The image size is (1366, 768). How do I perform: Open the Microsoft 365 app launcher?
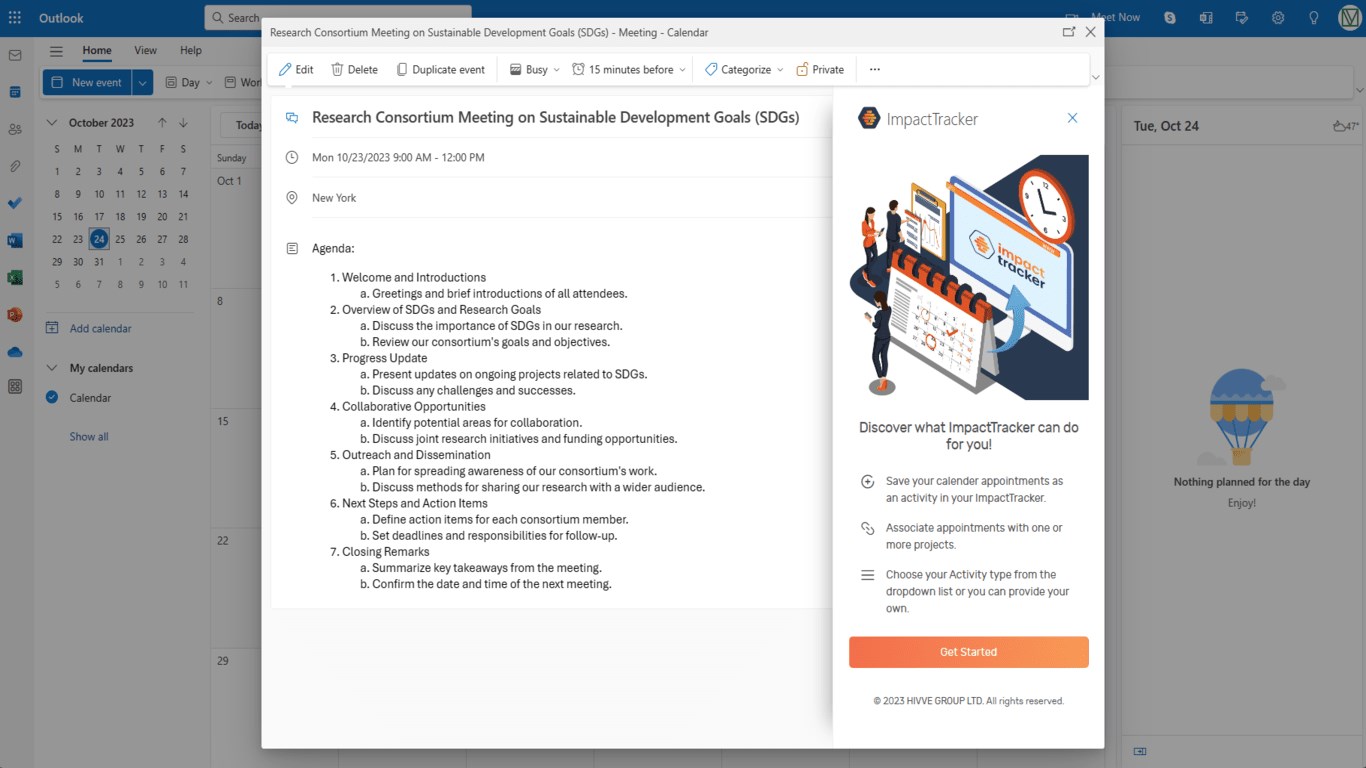15,18
